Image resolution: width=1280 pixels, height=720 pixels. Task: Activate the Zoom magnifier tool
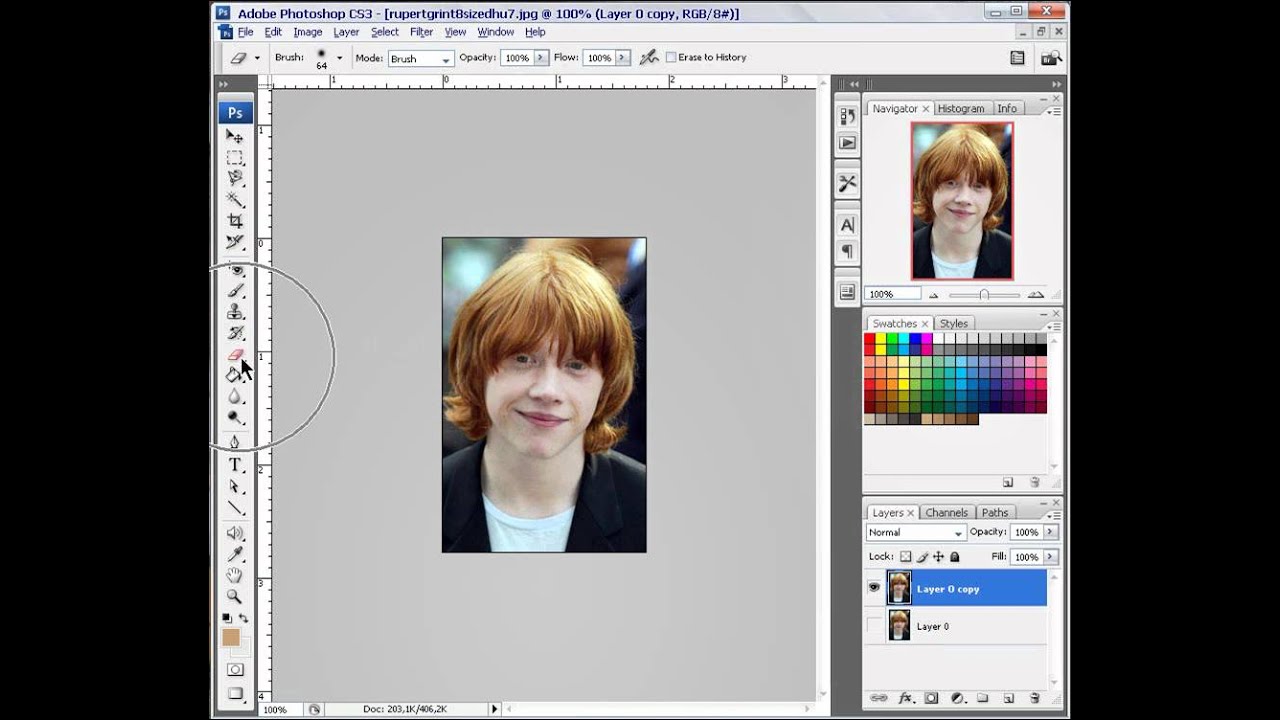pos(235,596)
